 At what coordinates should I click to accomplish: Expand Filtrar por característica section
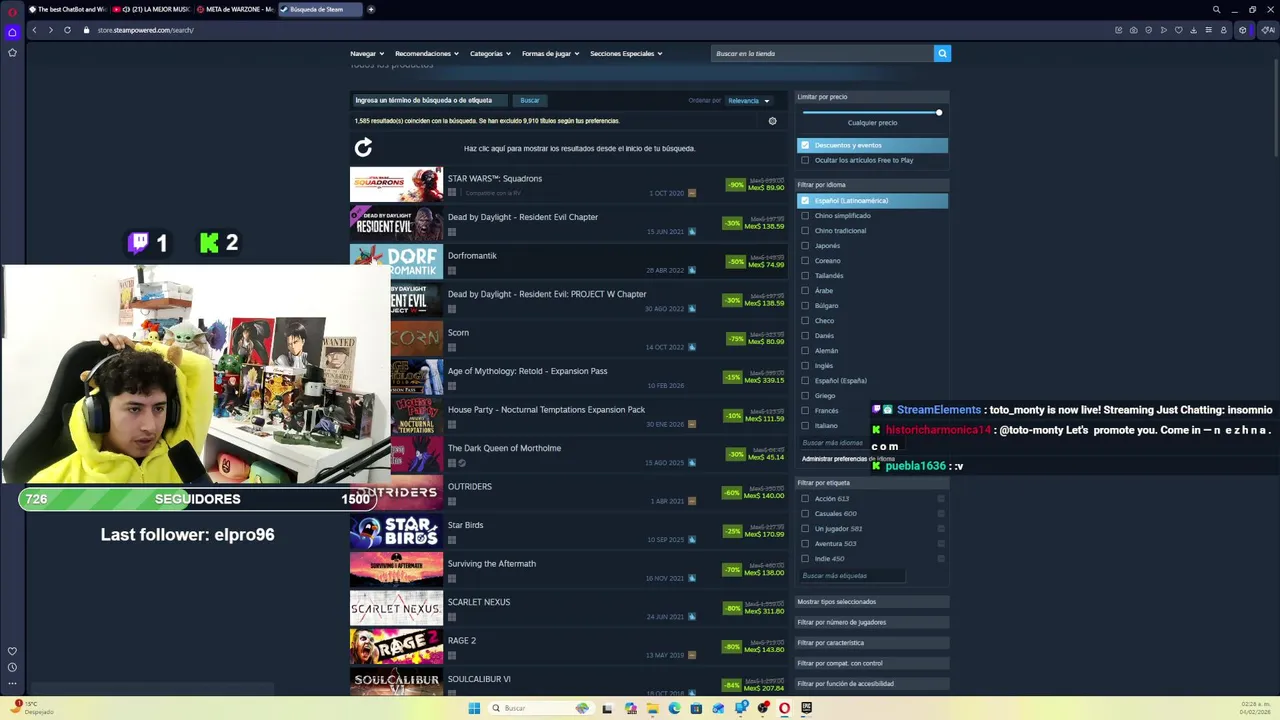871,642
